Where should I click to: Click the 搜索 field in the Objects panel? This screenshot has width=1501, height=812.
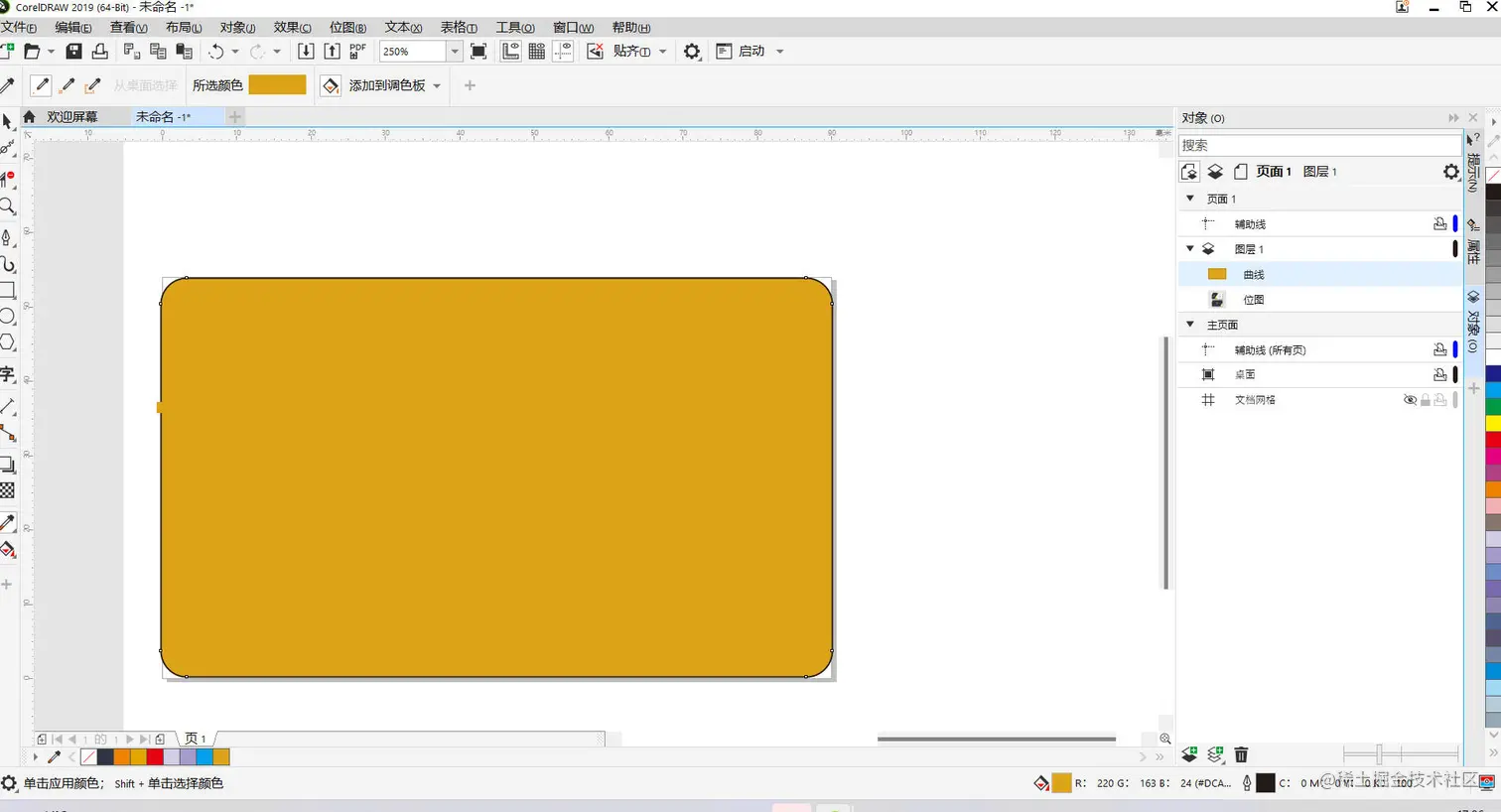point(1318,145)
